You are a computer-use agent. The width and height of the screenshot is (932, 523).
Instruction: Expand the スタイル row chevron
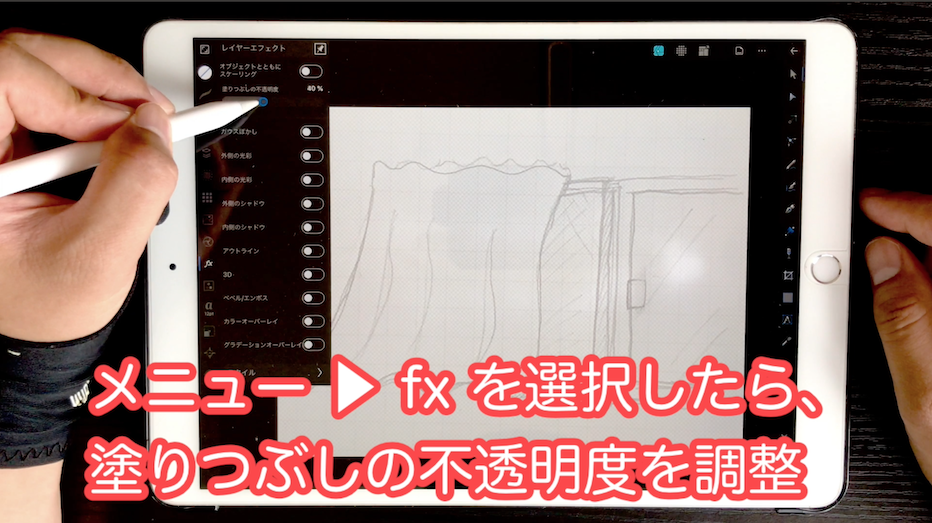pos(319,372)
